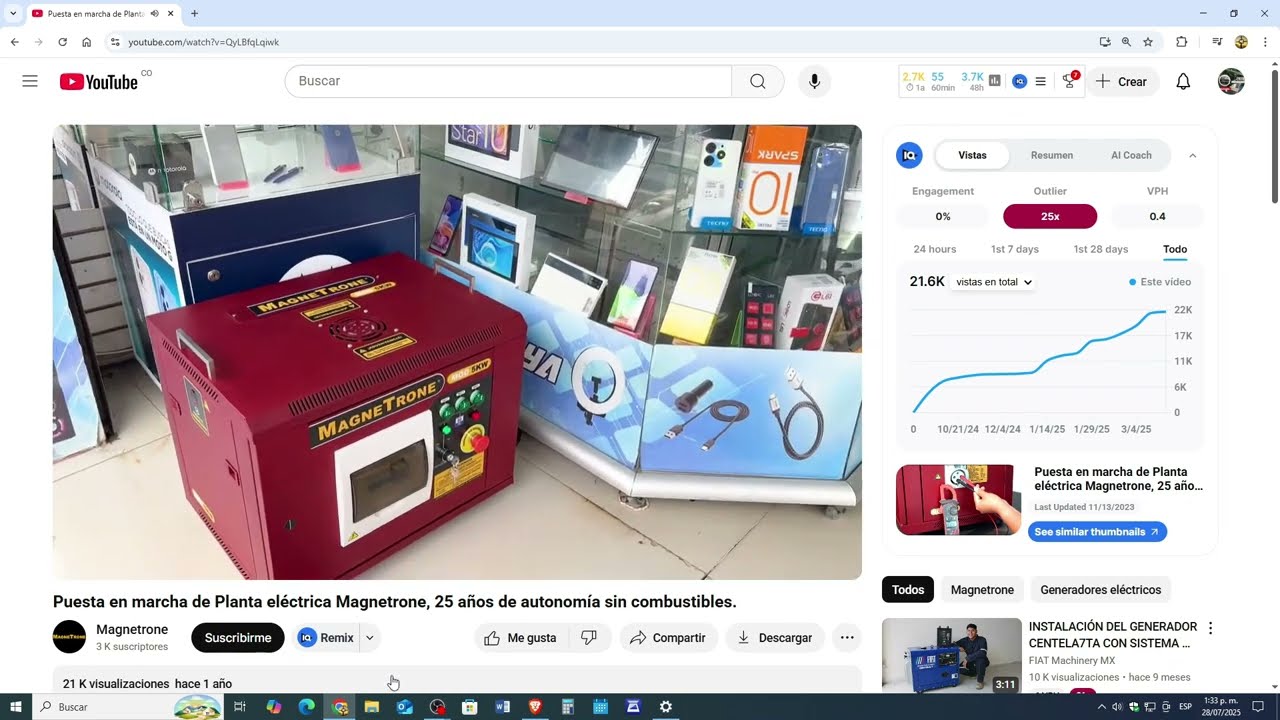Switch to the Vistas tab
The height and width of the screenshot is (720, 1280).
pos(972,155)
